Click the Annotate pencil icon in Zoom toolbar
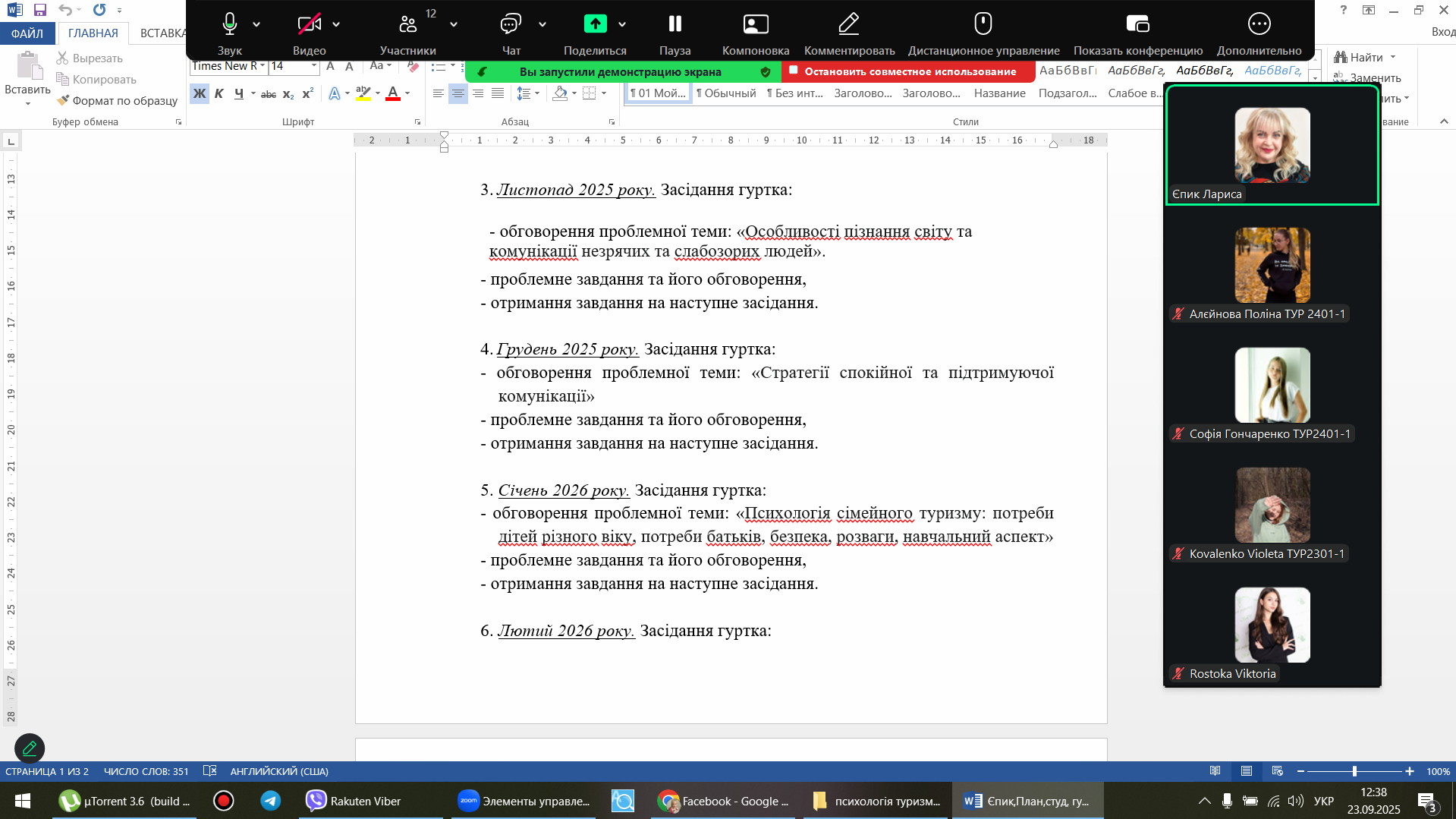The width and height of the screenshot is (1456, 819). (848, 25)
